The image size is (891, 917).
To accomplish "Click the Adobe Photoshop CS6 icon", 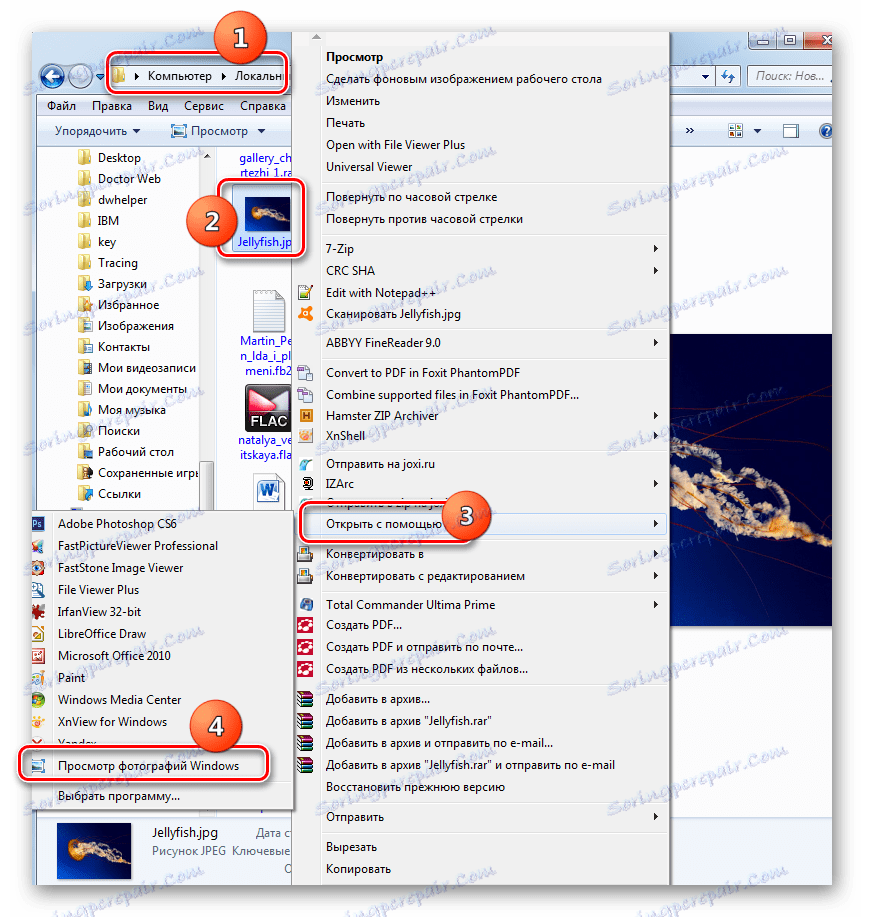I will 38,524.
